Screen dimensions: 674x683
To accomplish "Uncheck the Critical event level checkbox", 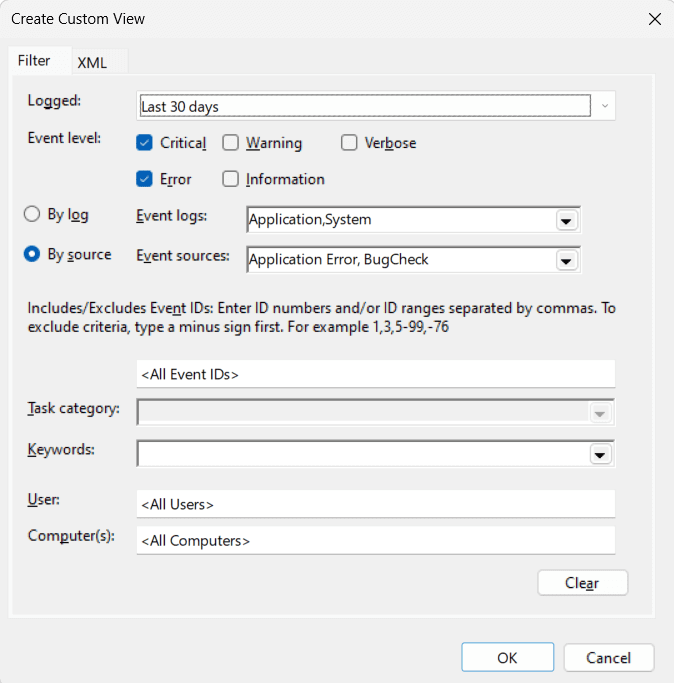I will pyautogui.click(x=144, y=143).
